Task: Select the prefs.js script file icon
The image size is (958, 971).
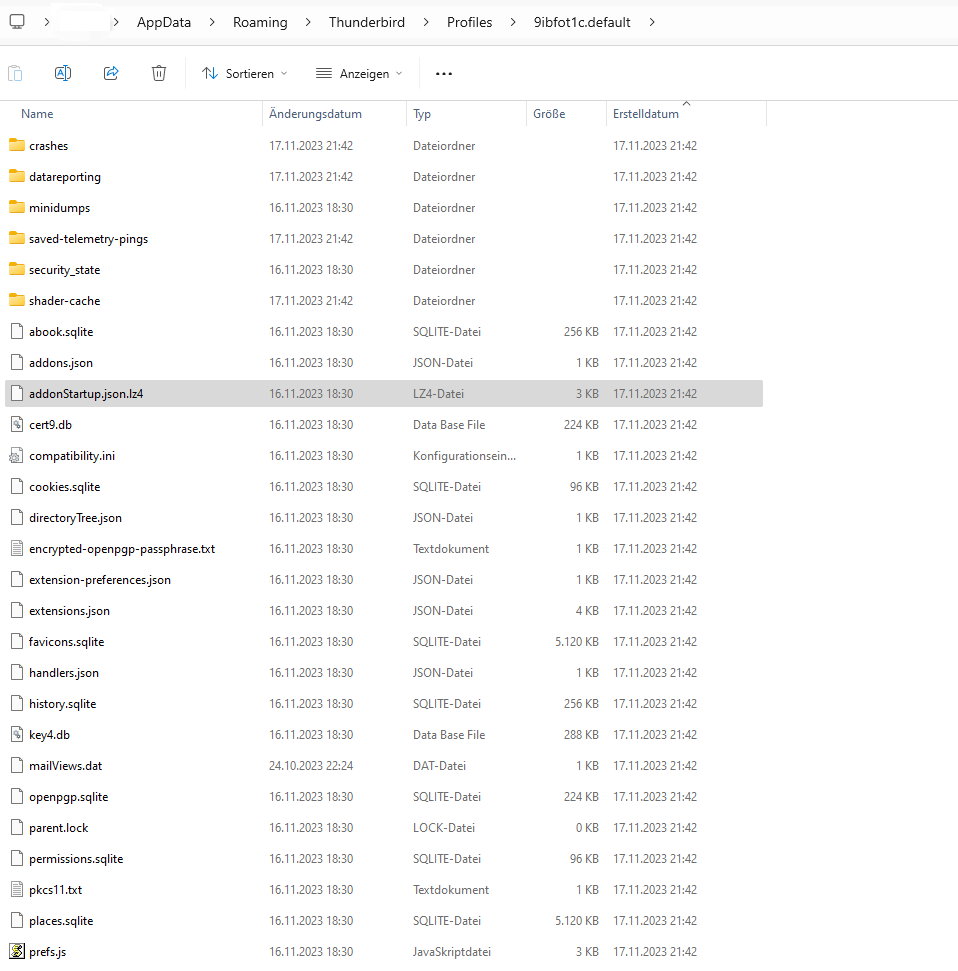Action: (16, 952)
